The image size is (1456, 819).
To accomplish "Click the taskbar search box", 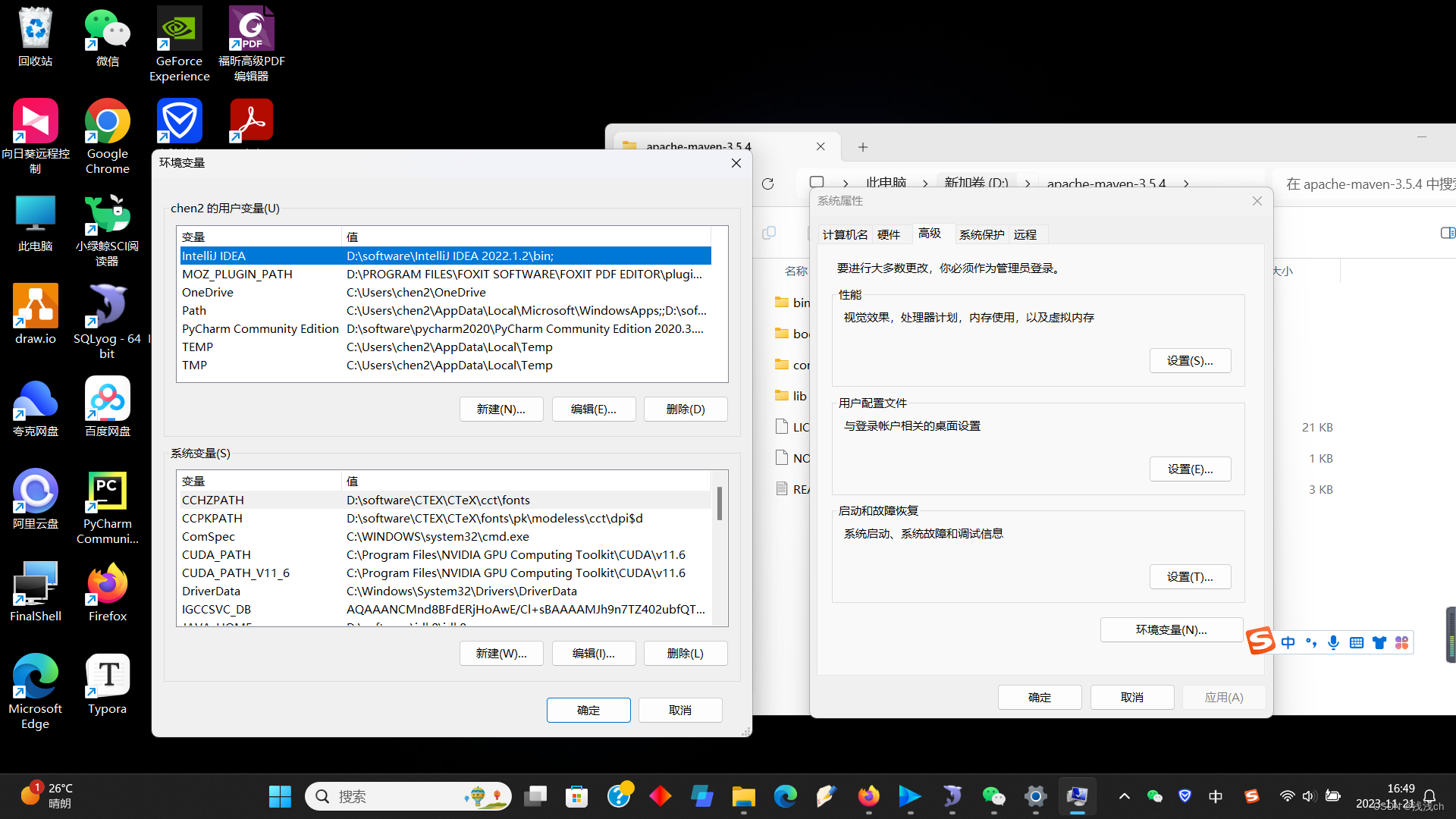I will (408, 796).
